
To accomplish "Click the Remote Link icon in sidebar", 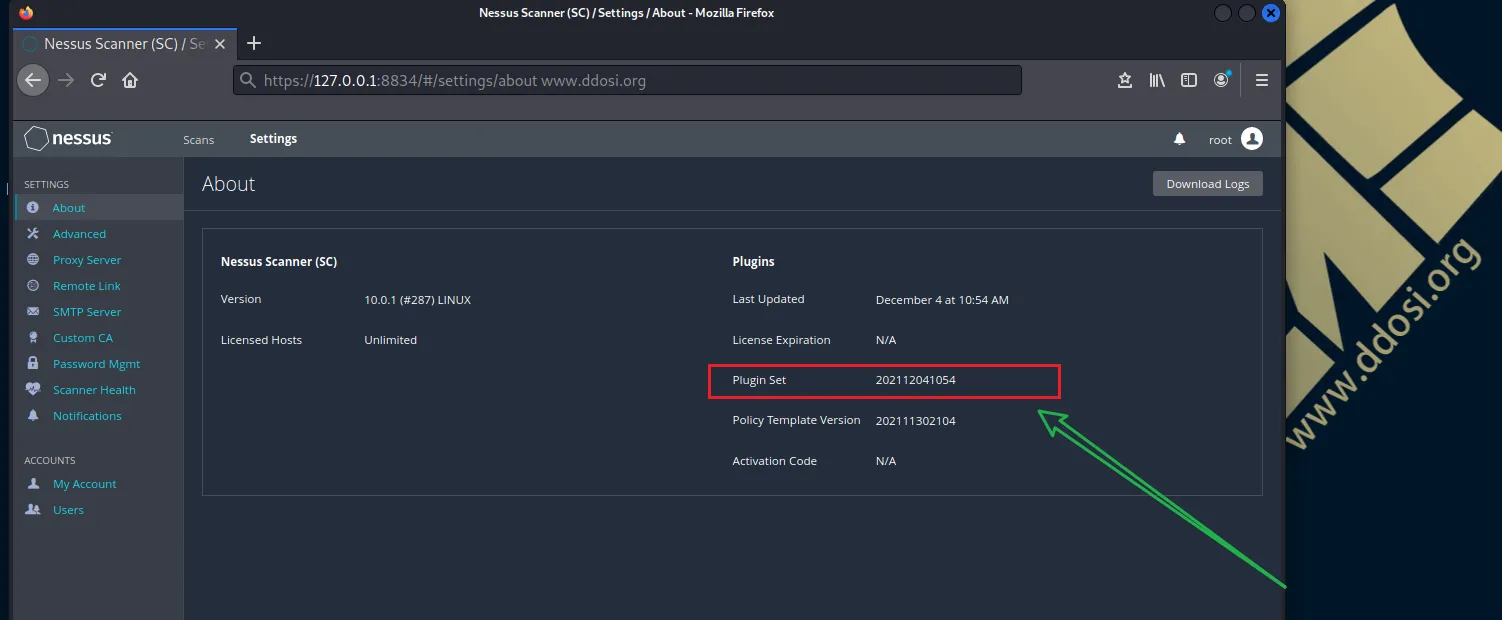I will coord(33,286).
